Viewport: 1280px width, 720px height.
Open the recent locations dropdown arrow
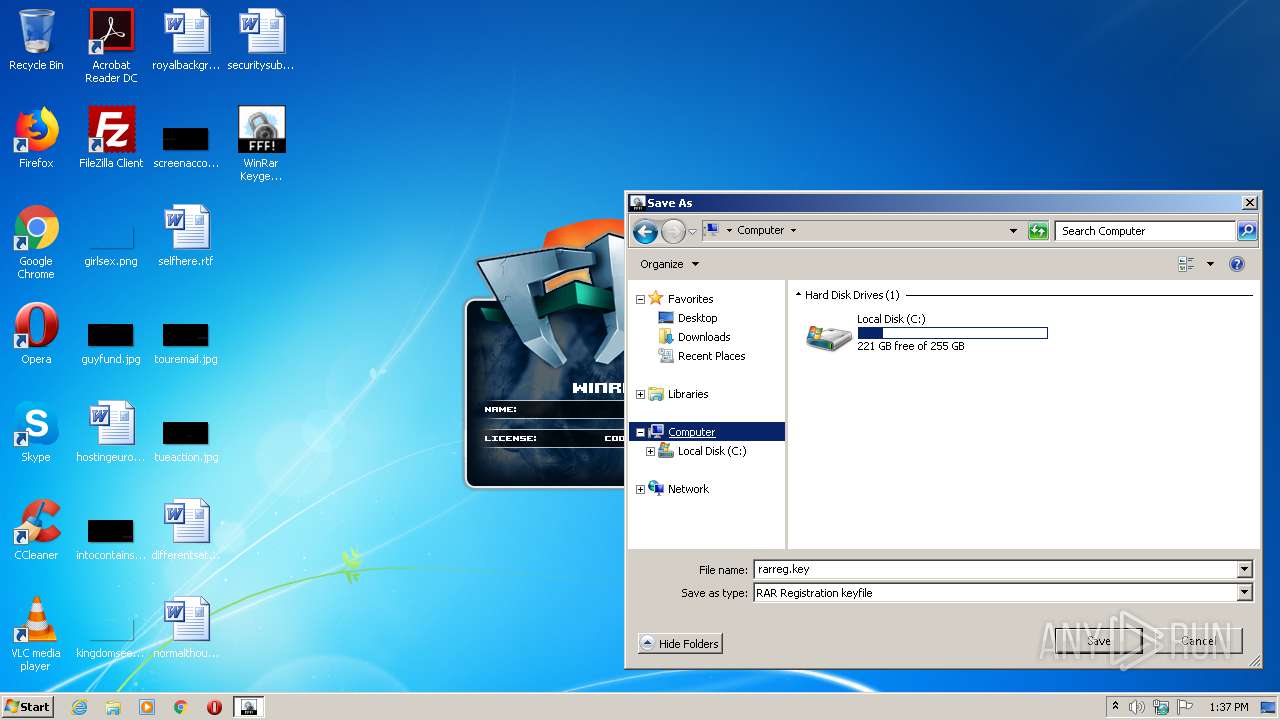692,232
